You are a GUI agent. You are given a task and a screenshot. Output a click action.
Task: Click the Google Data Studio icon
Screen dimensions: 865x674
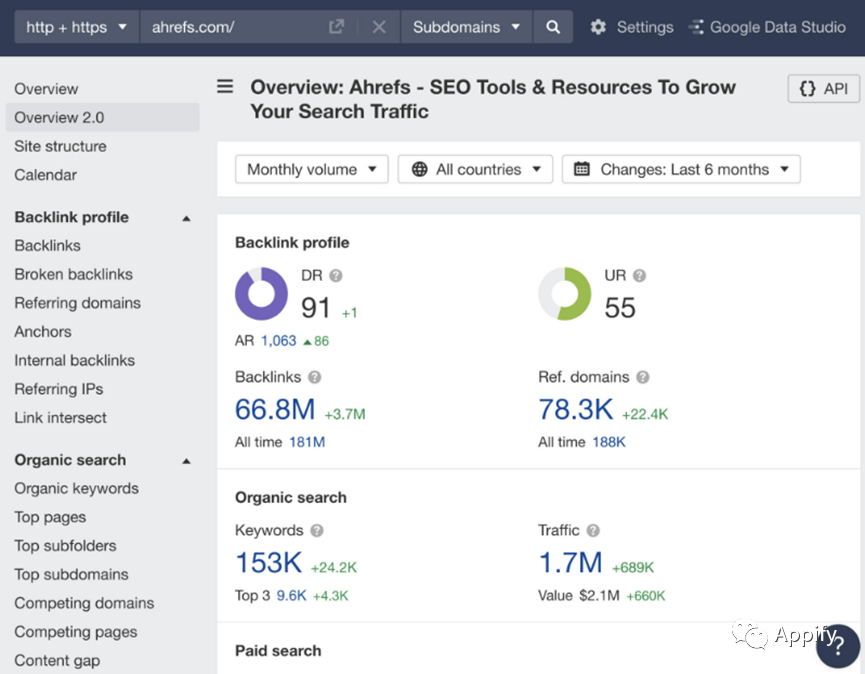[x=696, y=27]
